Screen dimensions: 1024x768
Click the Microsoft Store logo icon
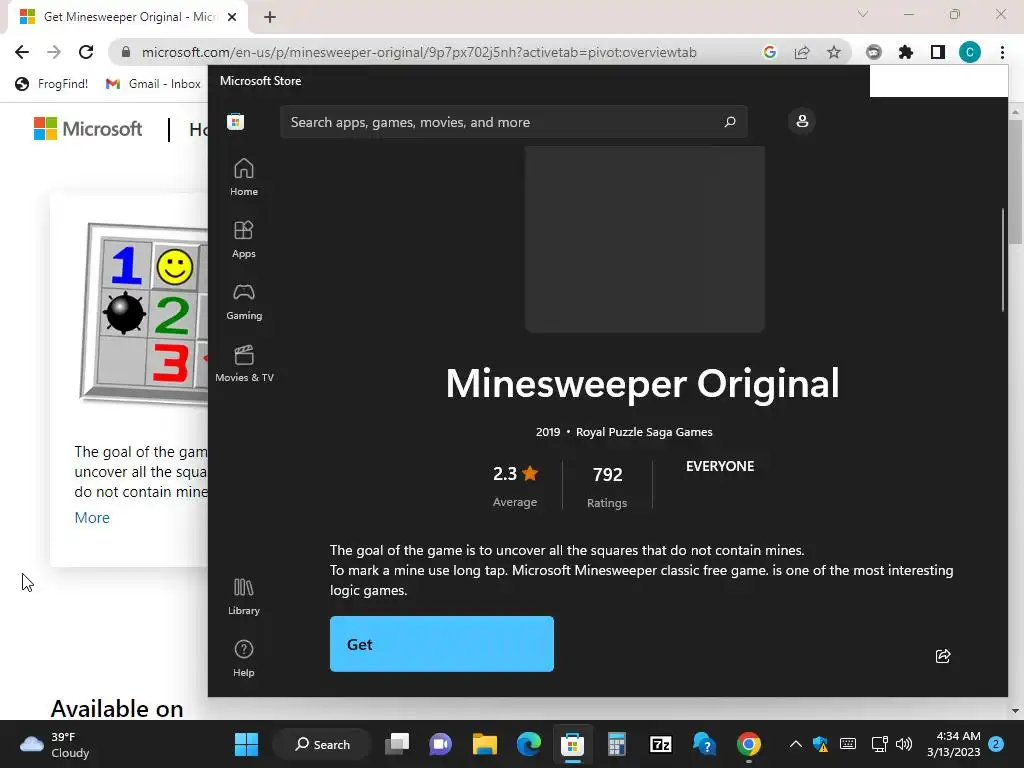(236, 121)
